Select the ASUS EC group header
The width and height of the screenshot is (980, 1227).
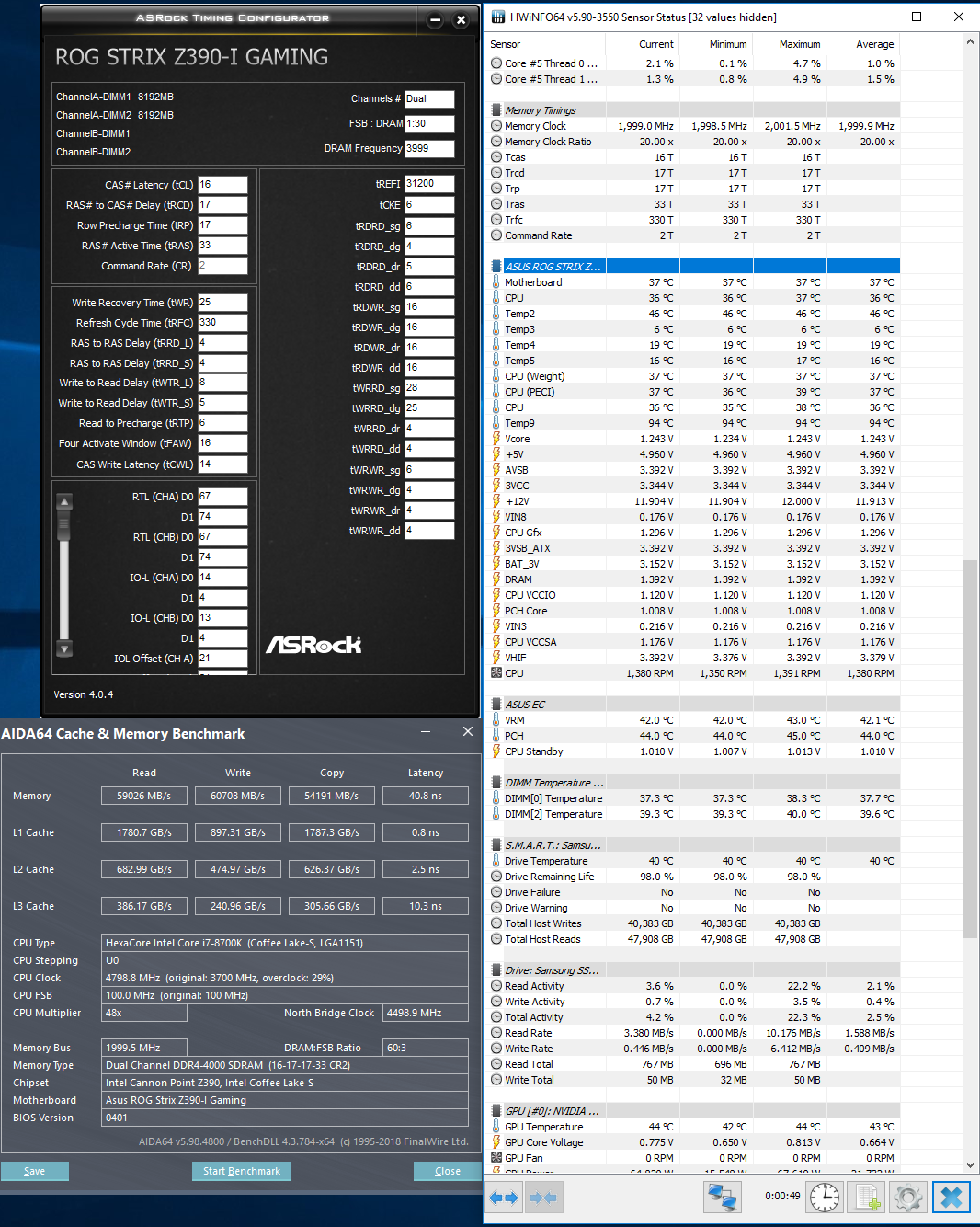[x=694, y=705]
